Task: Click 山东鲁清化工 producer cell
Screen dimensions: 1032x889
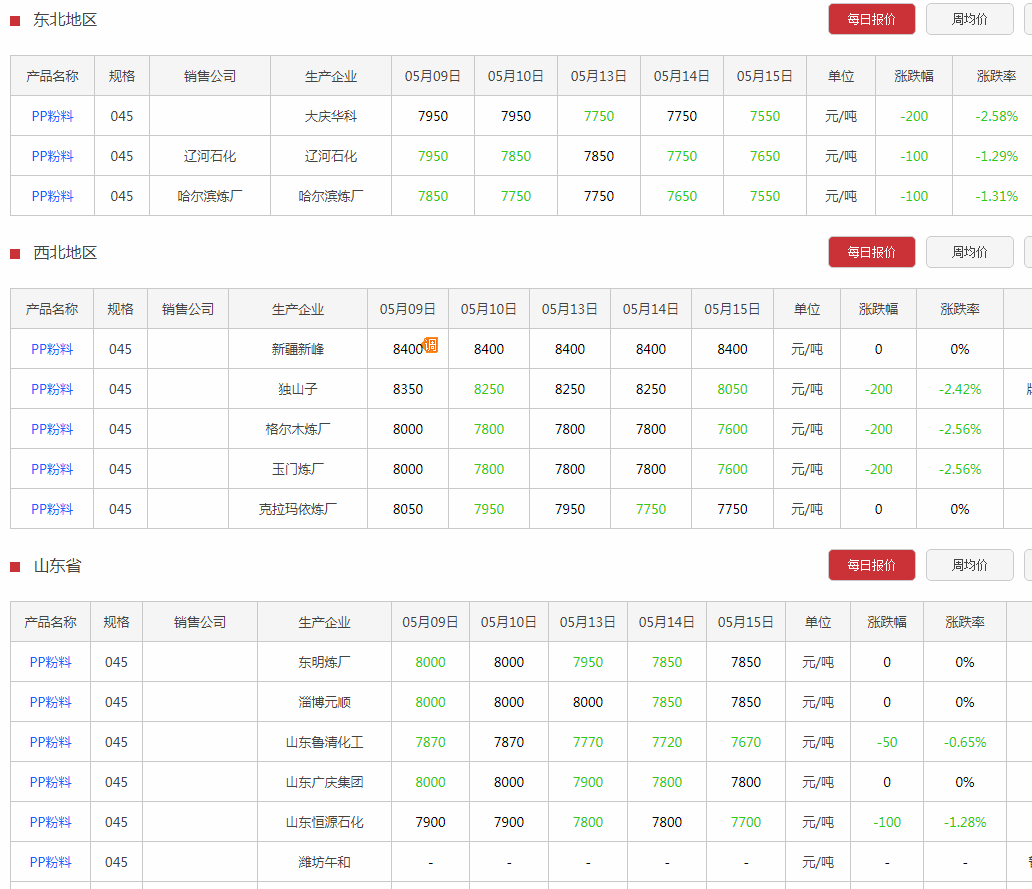Action: point(324,742)
